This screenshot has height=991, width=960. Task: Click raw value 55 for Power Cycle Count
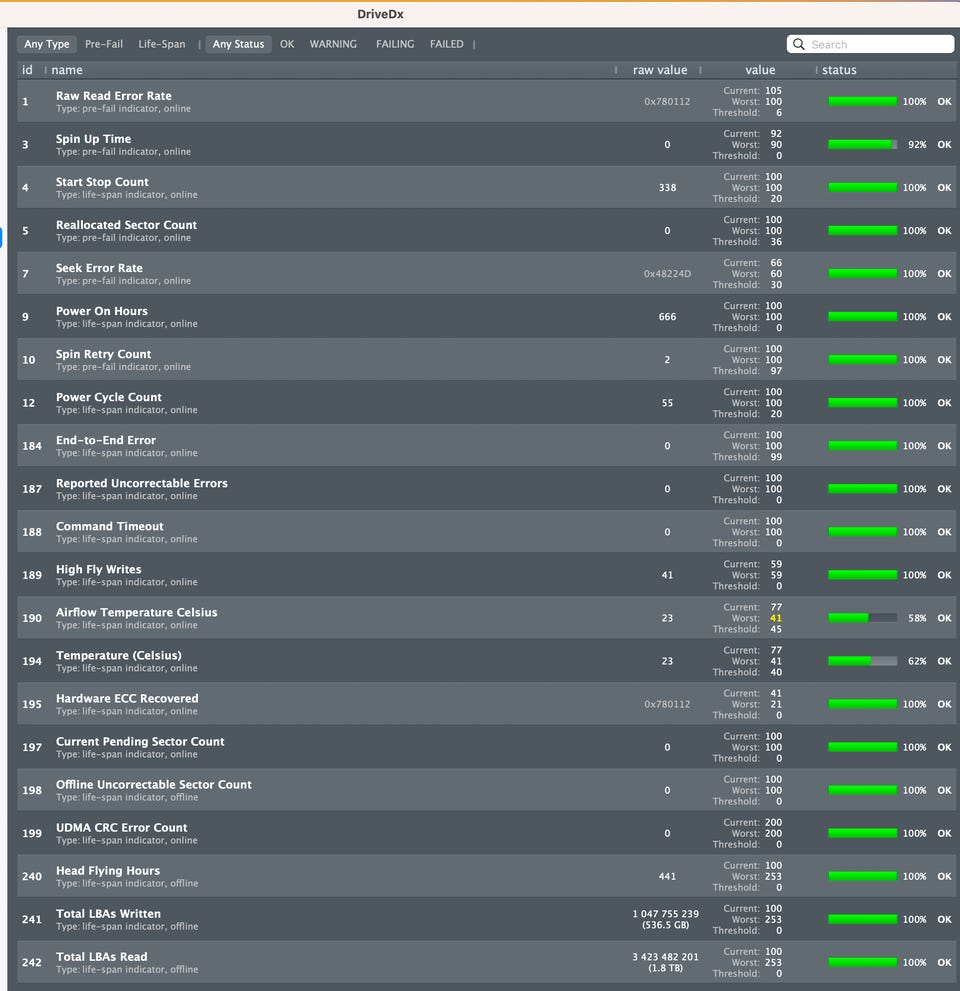click(667, 403)
